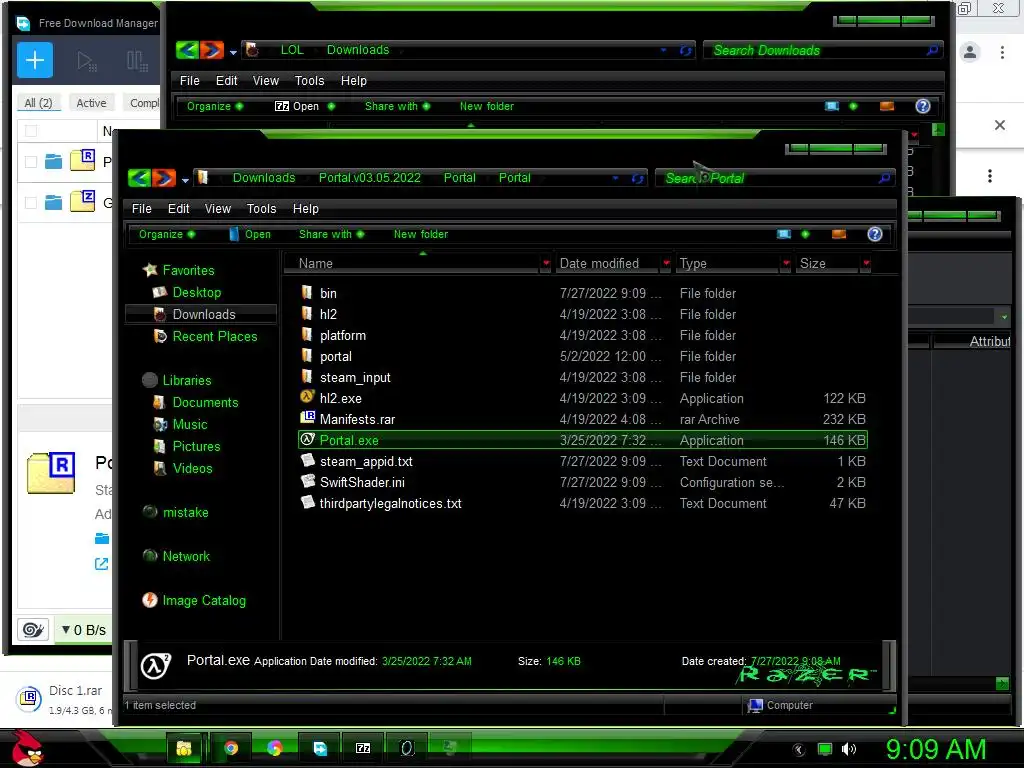This screenshot has height=768, width=1024.
Task: Open Chrome from the taskbar
Action: point(231,748)
